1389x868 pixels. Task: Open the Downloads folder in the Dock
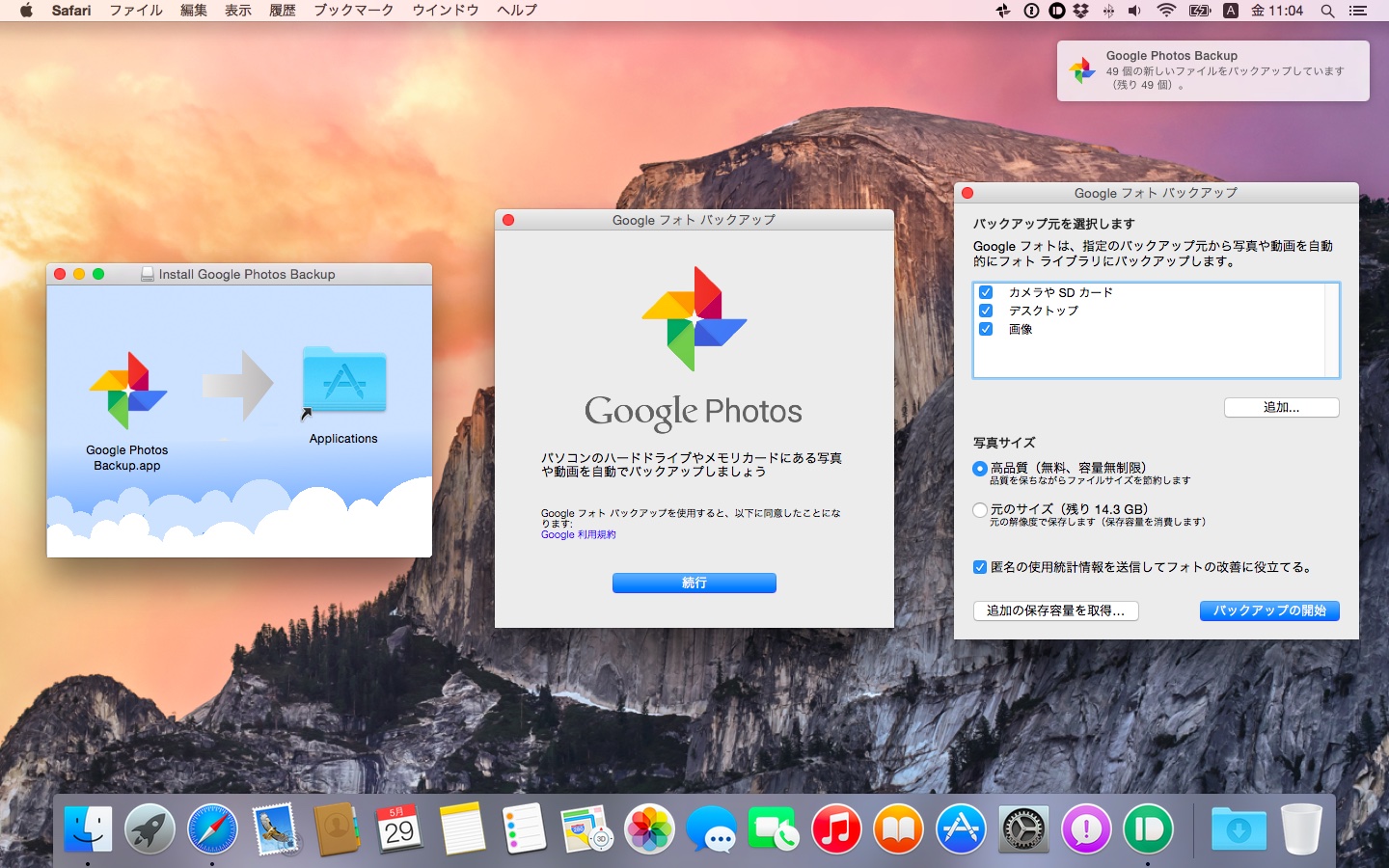pyautogui.click(x=1239, y=829)
